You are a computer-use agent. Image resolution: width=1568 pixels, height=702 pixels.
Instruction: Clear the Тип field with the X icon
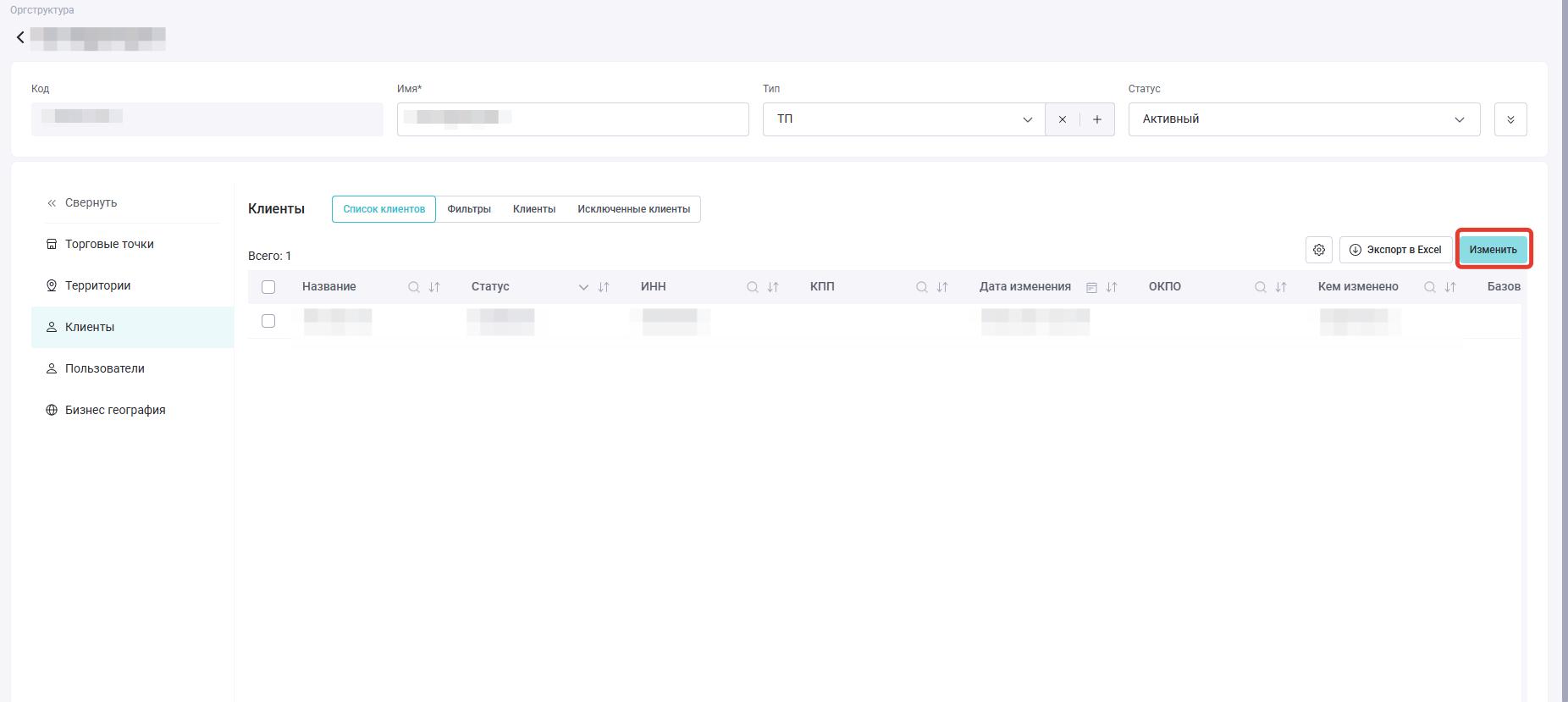1063,119
